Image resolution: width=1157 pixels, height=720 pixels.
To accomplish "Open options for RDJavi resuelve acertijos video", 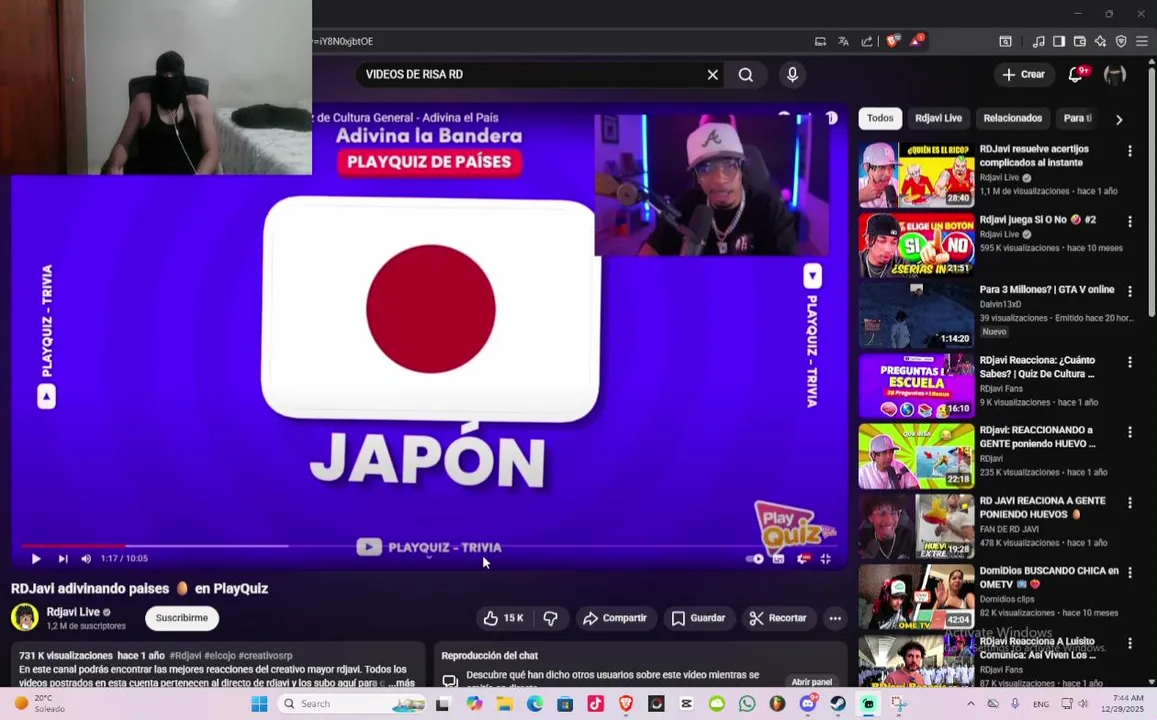I will 1129,151.
